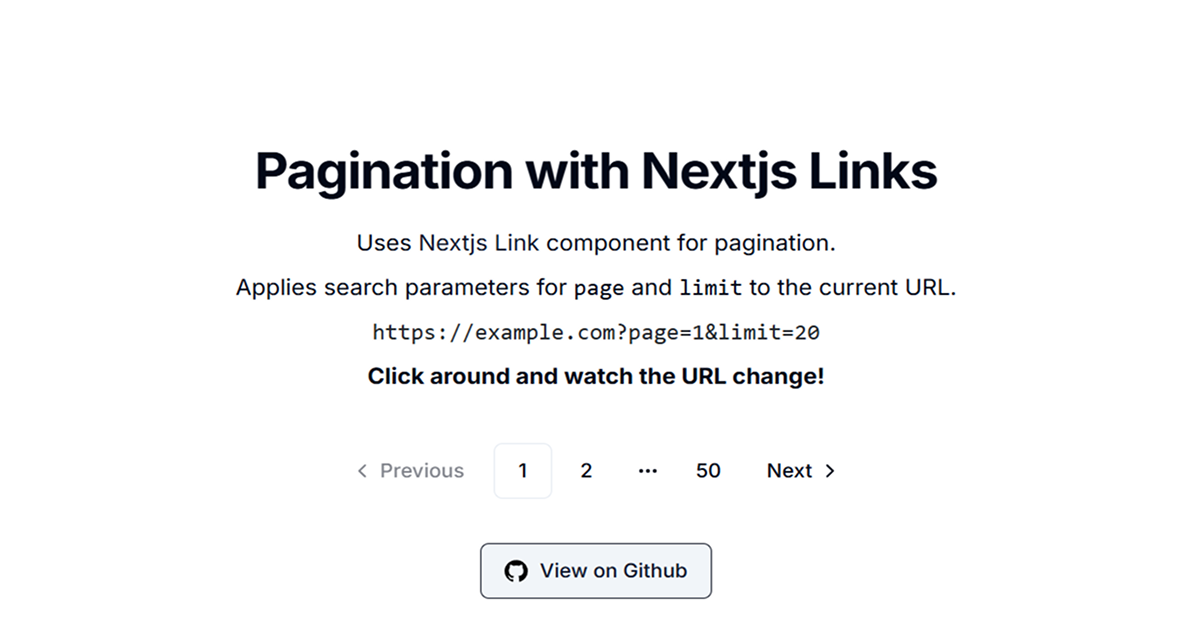Click the Previous label text

[421, 470]
